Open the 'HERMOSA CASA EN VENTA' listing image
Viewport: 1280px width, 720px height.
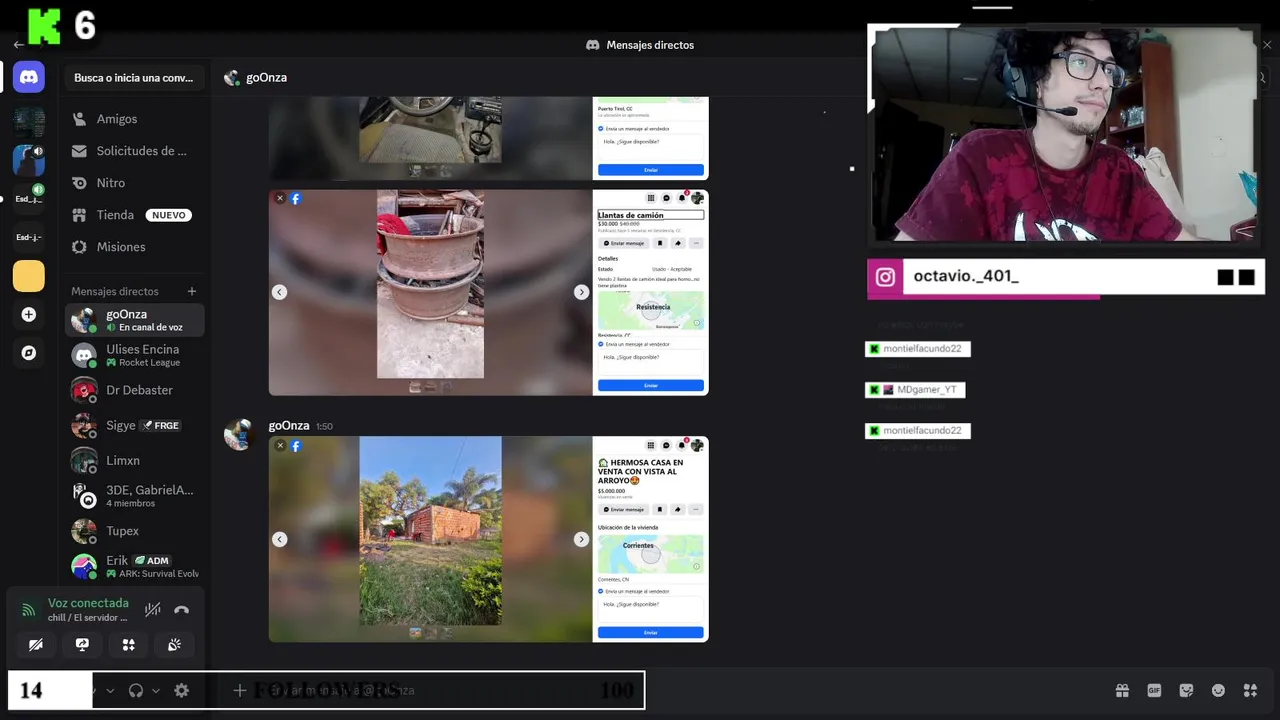(488, 539)
